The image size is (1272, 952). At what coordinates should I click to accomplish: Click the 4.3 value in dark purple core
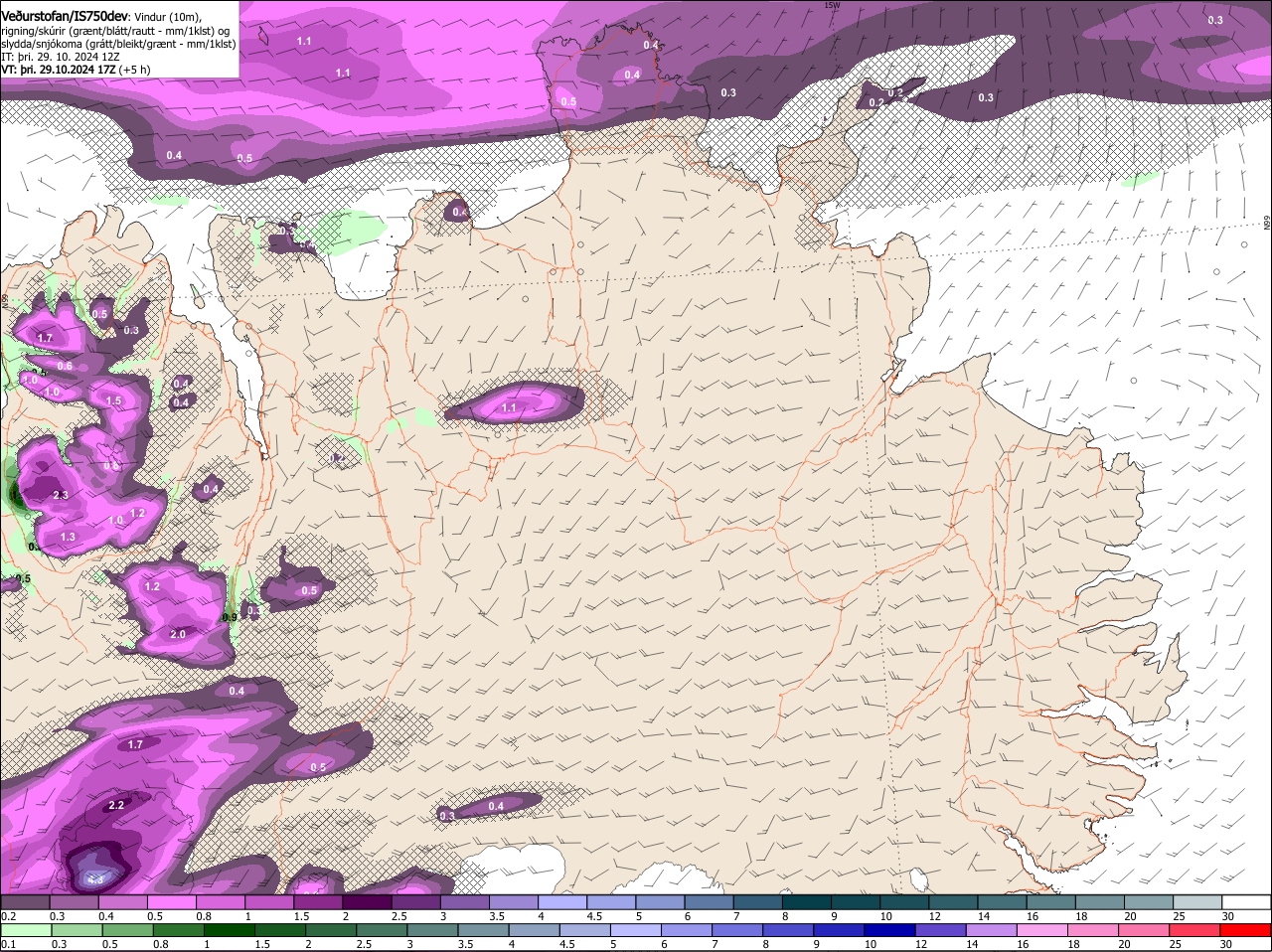96,879
